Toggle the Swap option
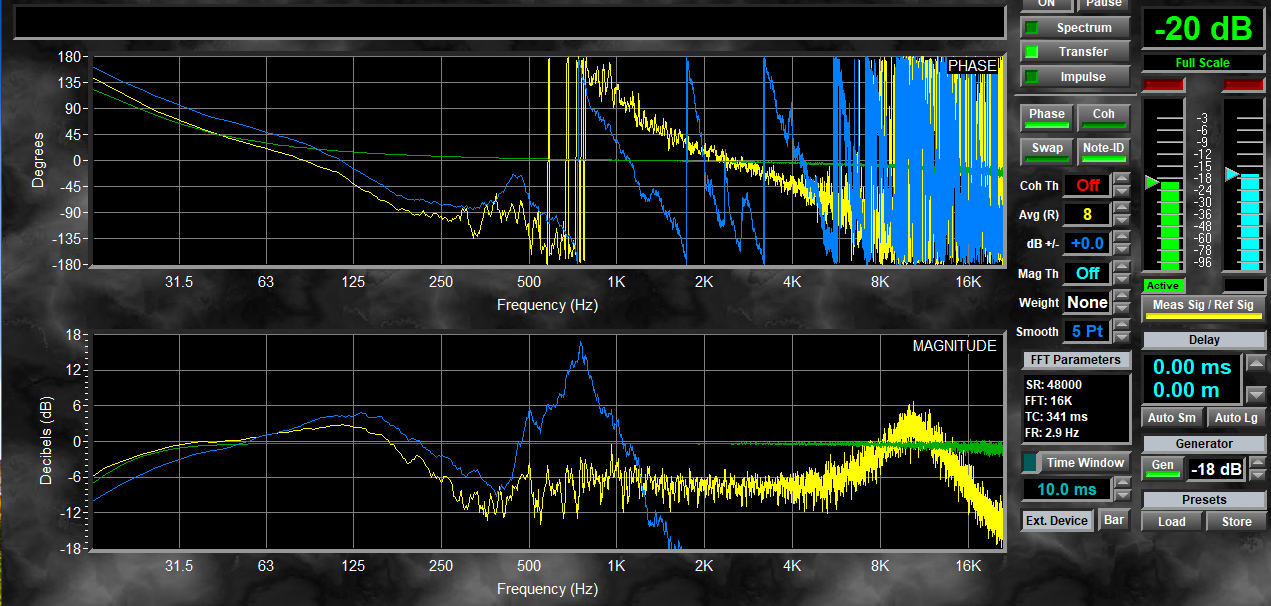1271x606 pixels. (1046, 151)
